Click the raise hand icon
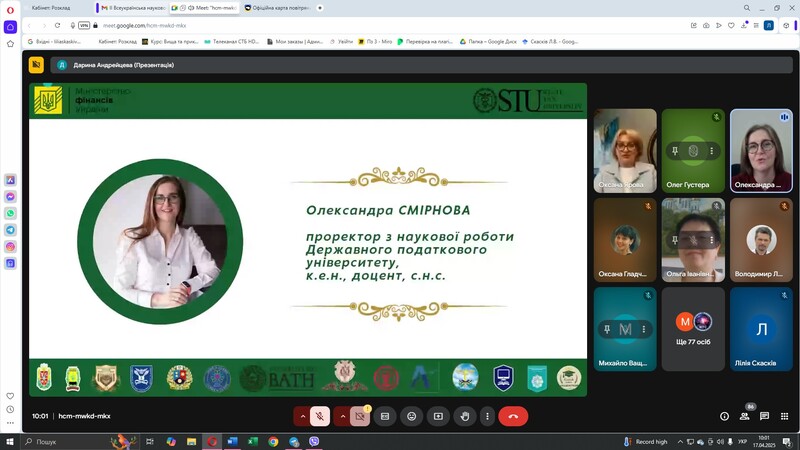 464,416
